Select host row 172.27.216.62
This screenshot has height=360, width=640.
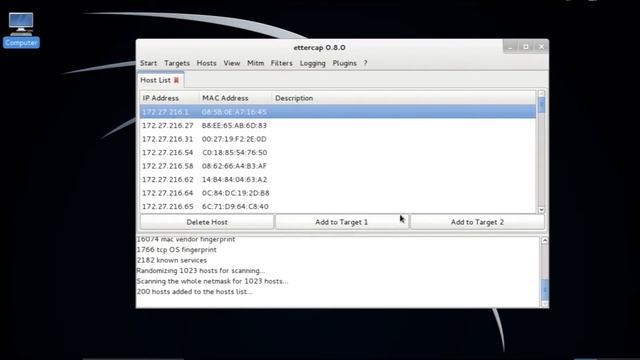338,179
